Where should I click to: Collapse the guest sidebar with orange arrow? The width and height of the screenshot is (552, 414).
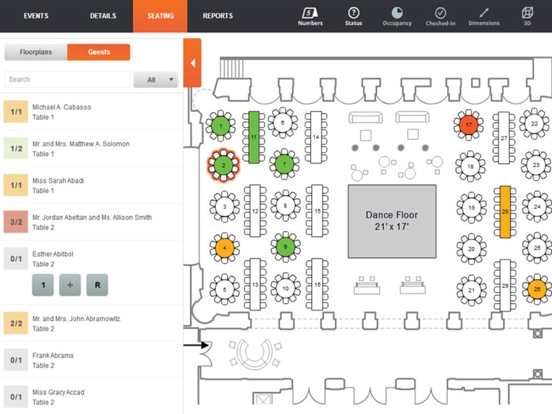coord(192,63)
